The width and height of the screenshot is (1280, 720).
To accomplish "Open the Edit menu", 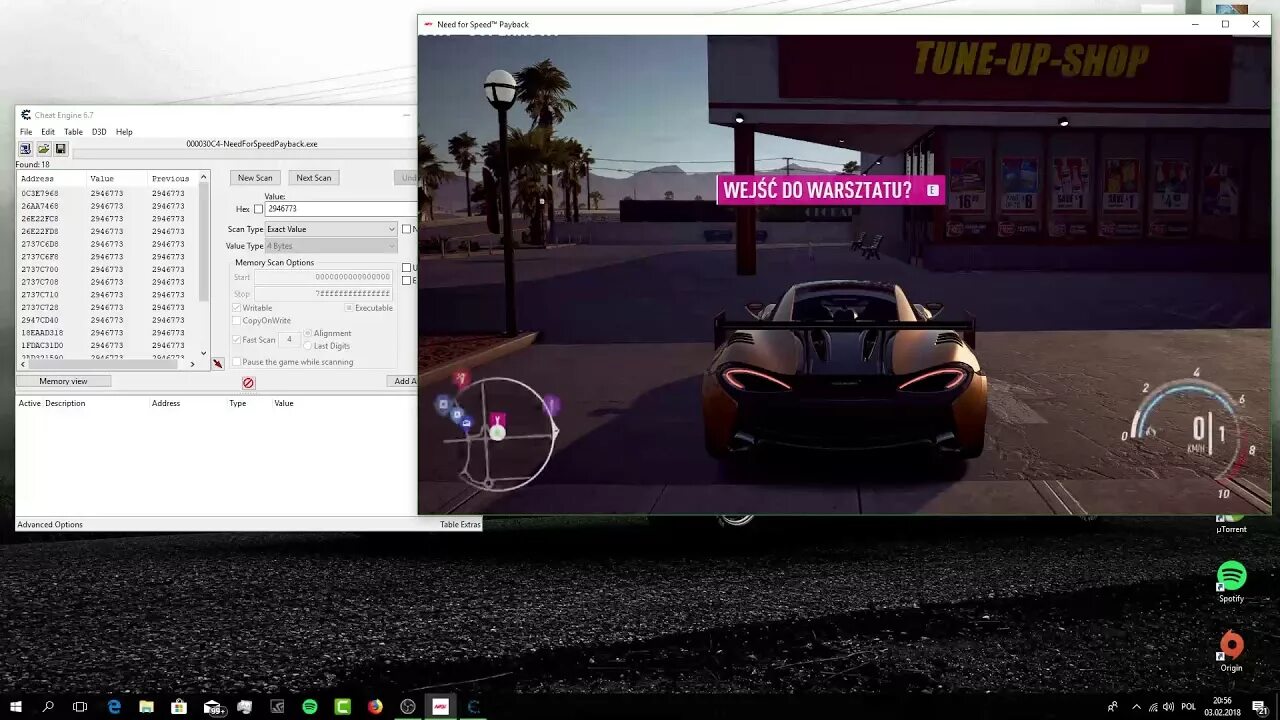I will pyautogui.click(x=48, y=132).
